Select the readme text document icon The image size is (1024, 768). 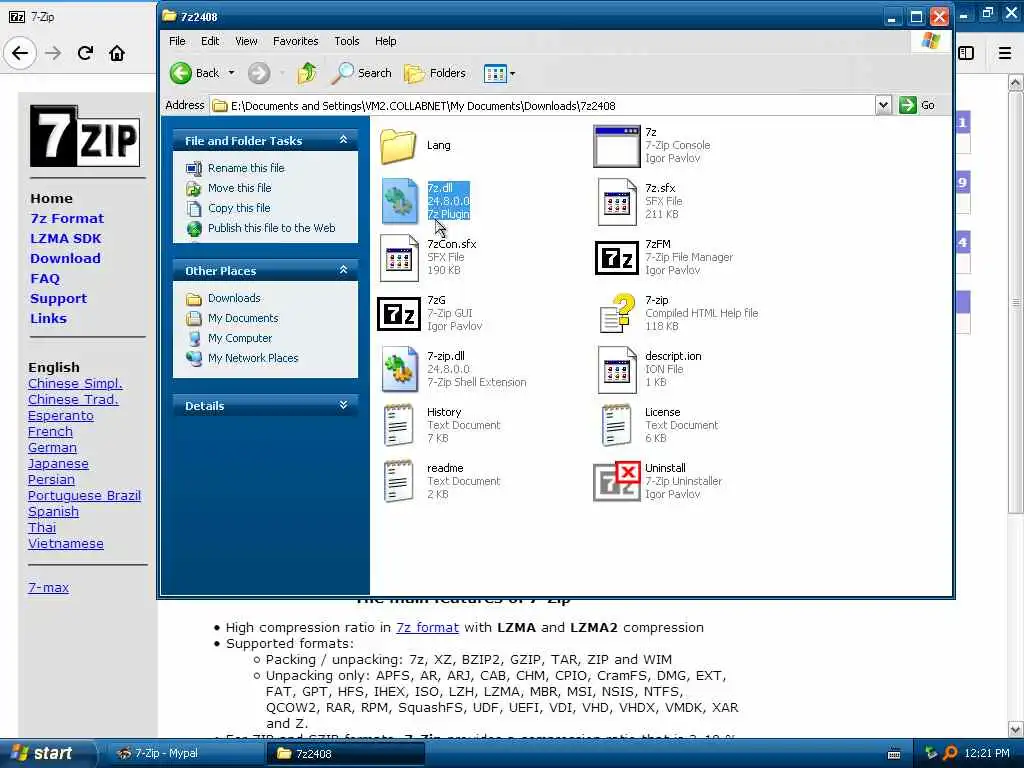[x=398, y=481]
